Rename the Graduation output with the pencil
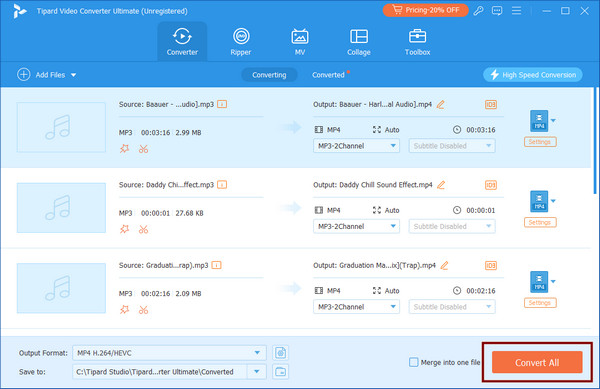The height and width of the screenshot is (389, 600). click(x=444, y=265)
